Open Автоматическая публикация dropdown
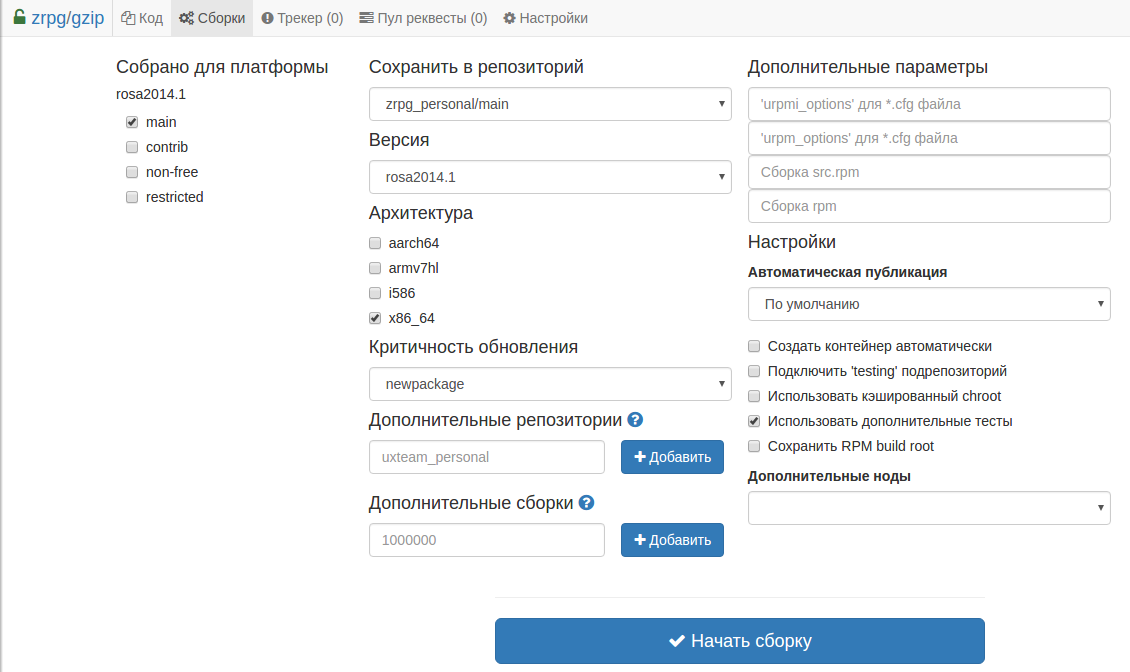The image size is (1130, 672). 929,304
